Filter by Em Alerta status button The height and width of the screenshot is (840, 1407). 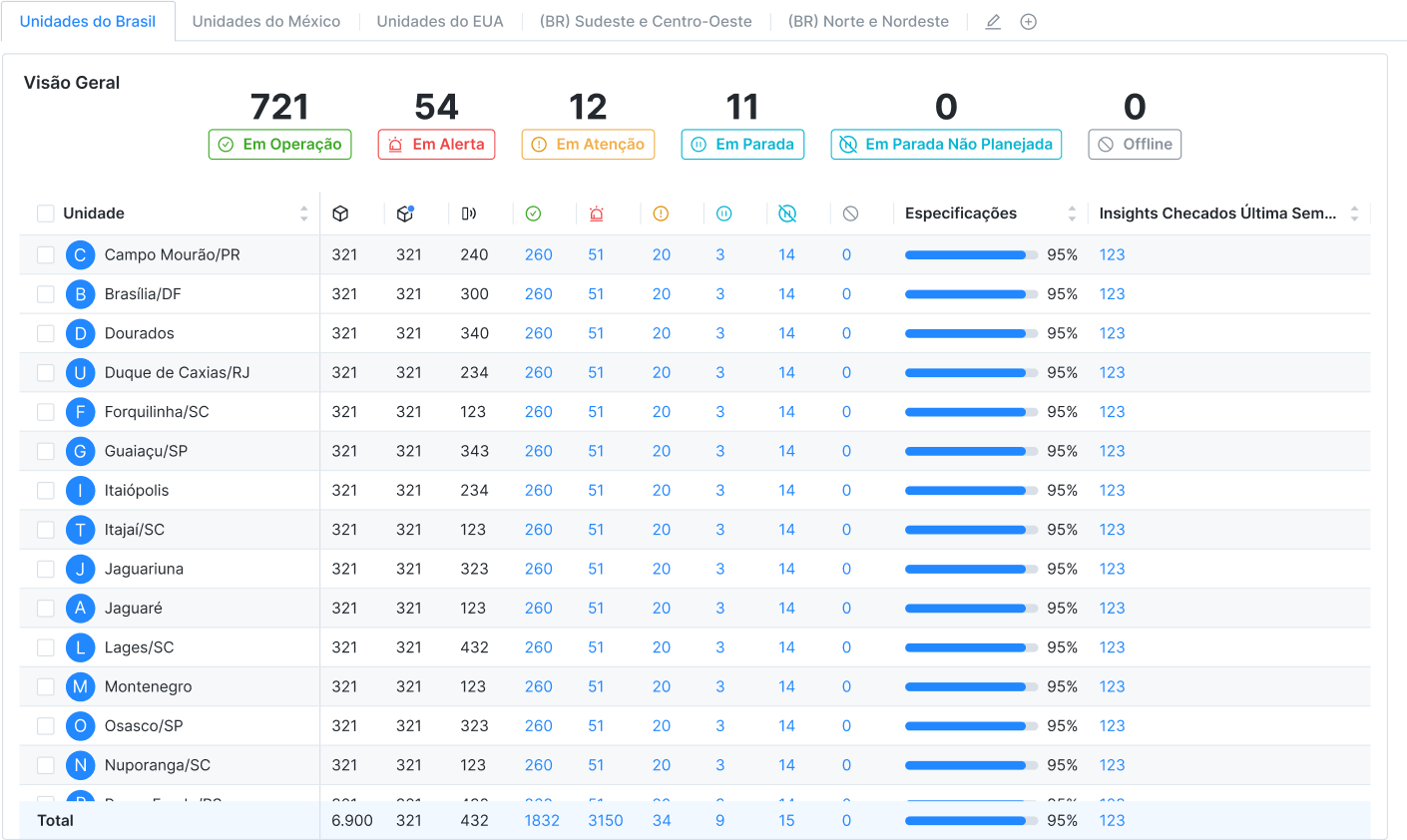[x=436, y=145]
